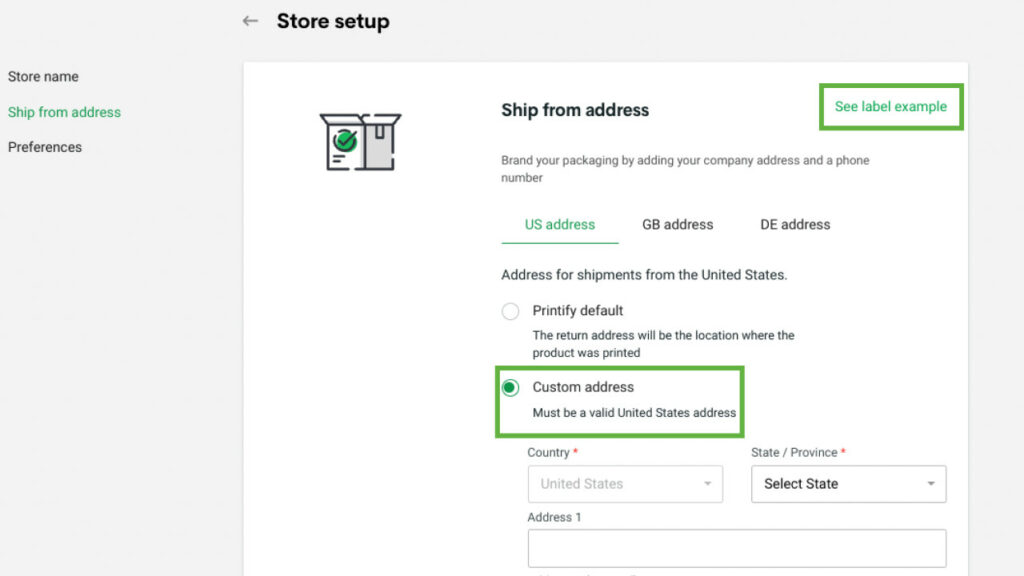The width and height of the screenshot is (1024, 576).
Task: Expand the State / Province dropdown arrow
Action: click(x=932, y=484)
